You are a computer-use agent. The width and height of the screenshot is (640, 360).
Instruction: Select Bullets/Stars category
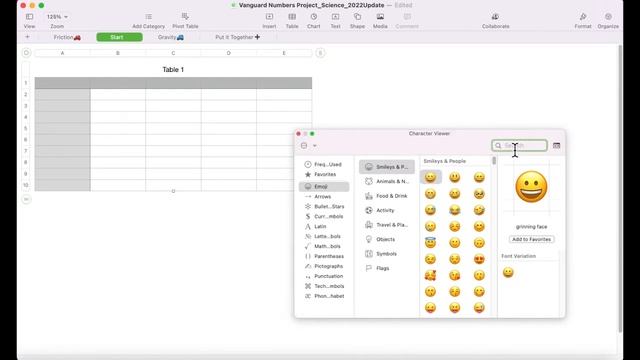324,207
